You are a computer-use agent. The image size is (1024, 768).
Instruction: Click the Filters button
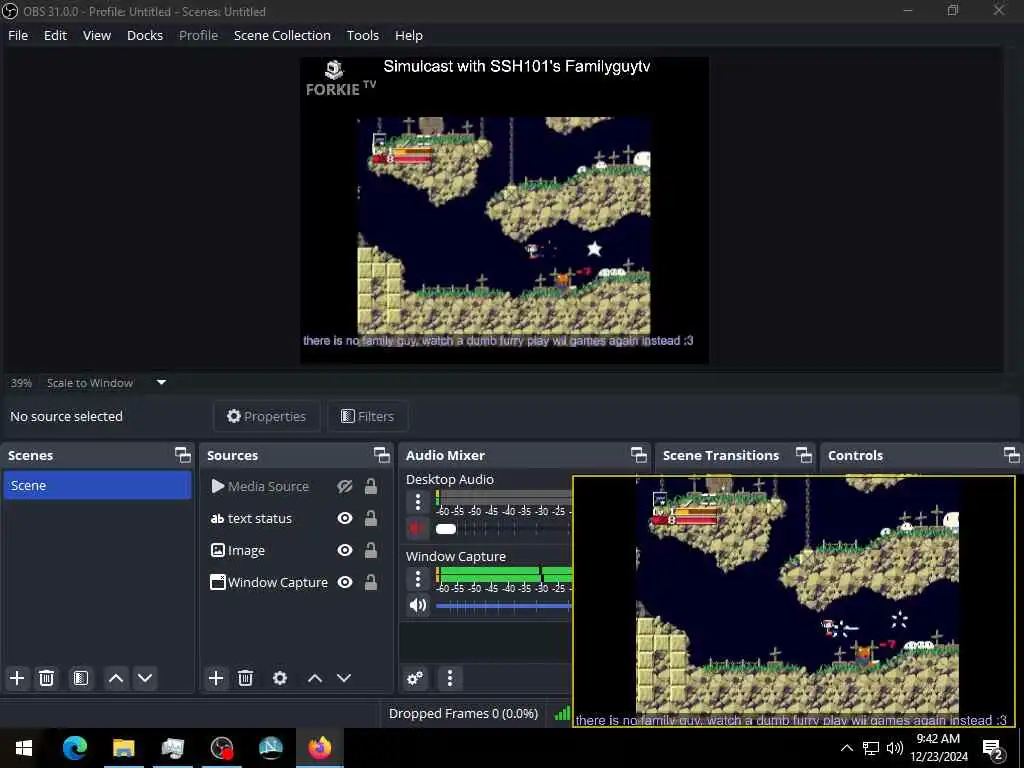tap(368, 416)
